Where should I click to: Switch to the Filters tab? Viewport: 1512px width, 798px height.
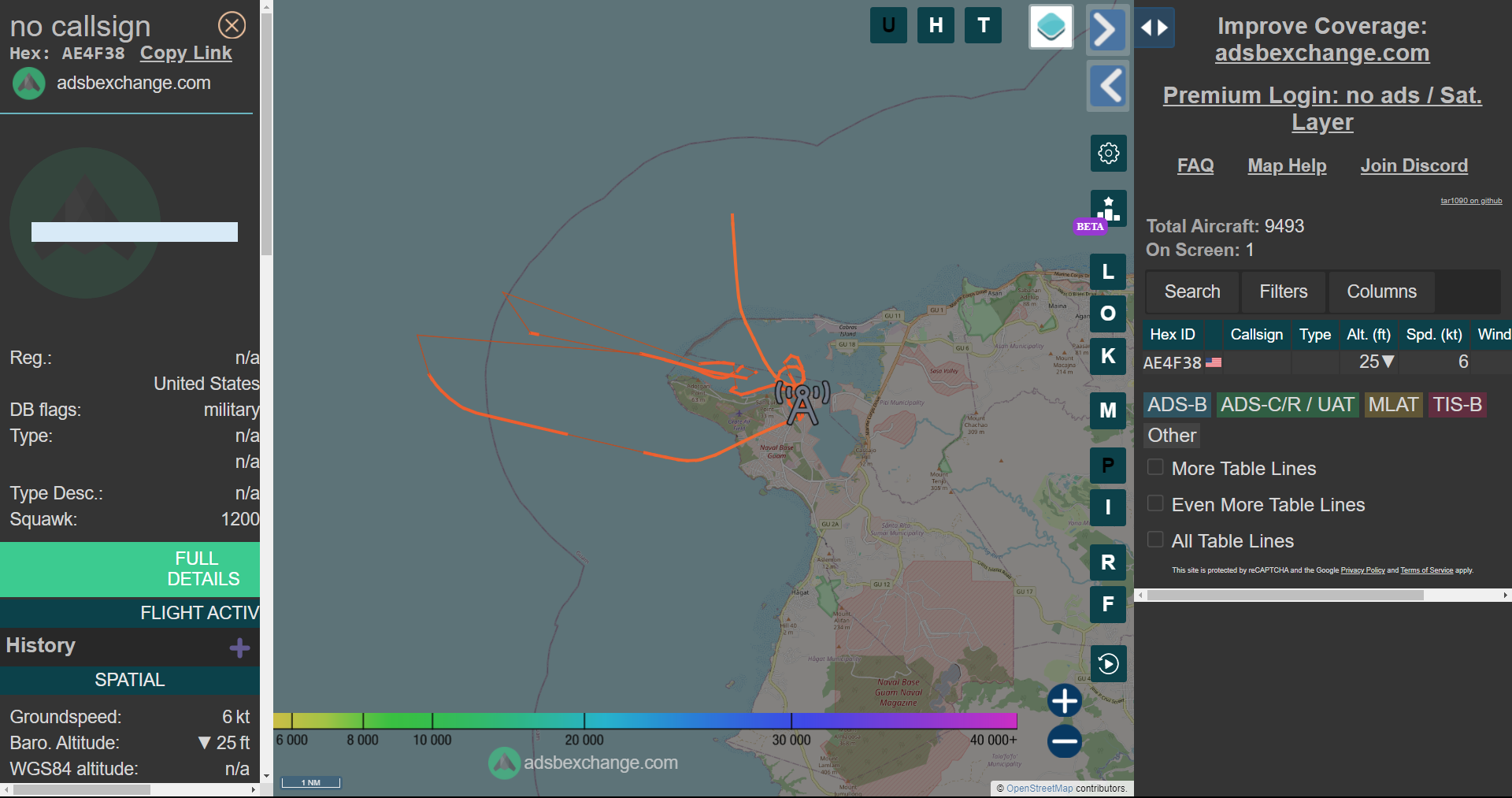(1283, 291)
